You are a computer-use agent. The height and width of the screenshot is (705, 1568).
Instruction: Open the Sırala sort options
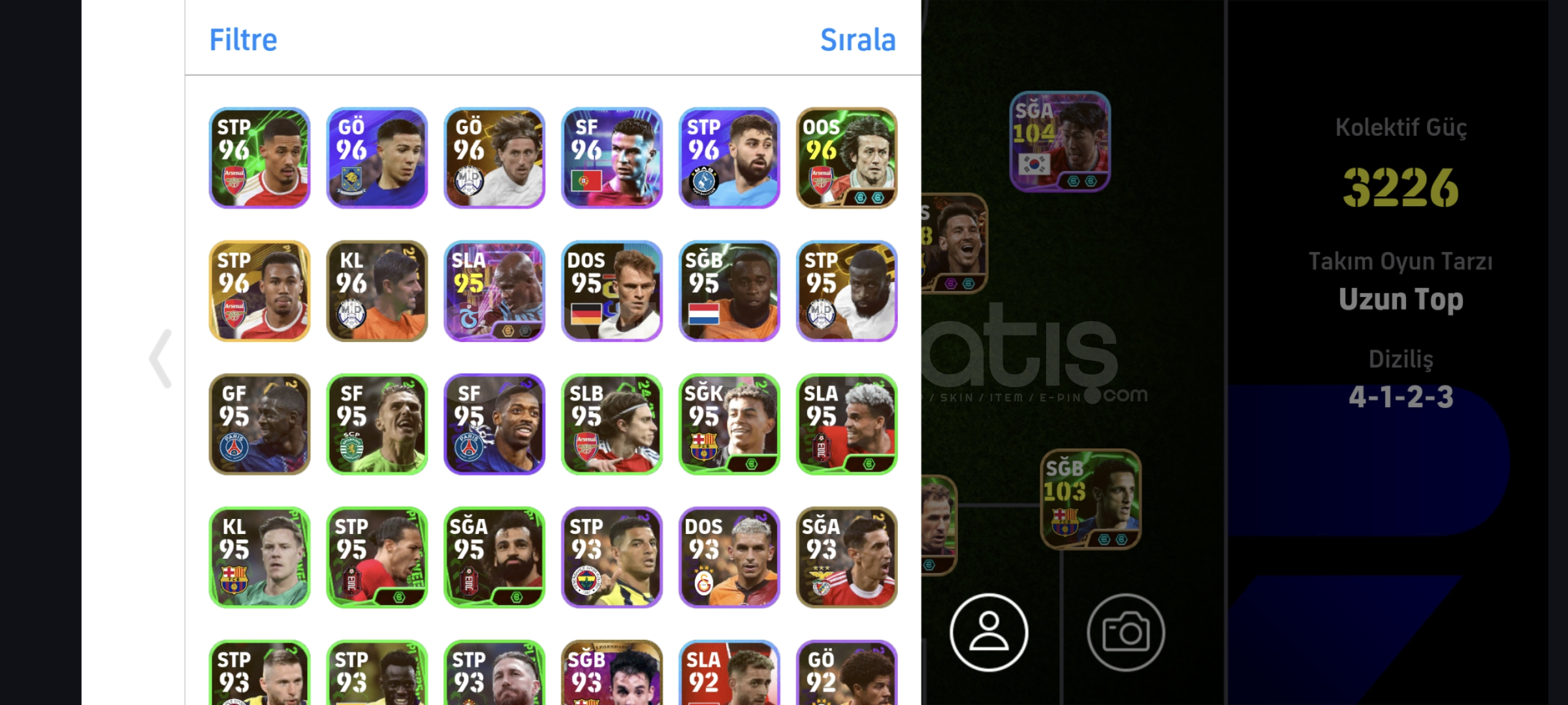(857, 40)
